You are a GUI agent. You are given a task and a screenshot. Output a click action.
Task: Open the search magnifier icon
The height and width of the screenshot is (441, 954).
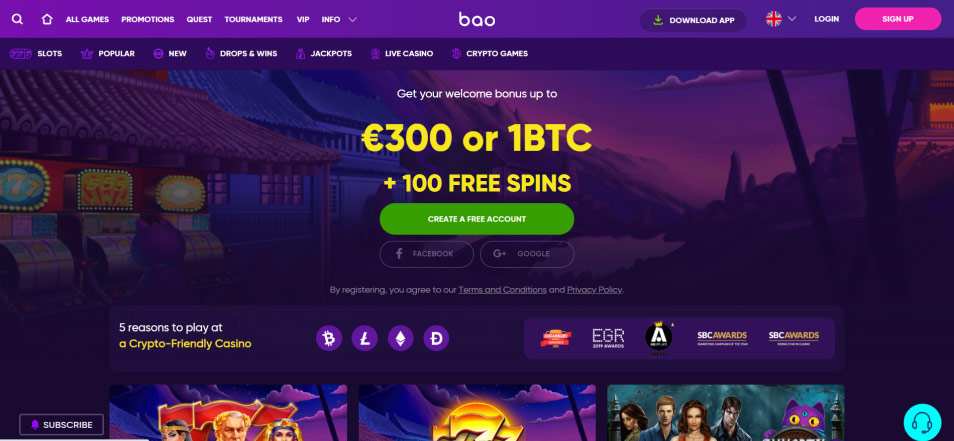17,19
